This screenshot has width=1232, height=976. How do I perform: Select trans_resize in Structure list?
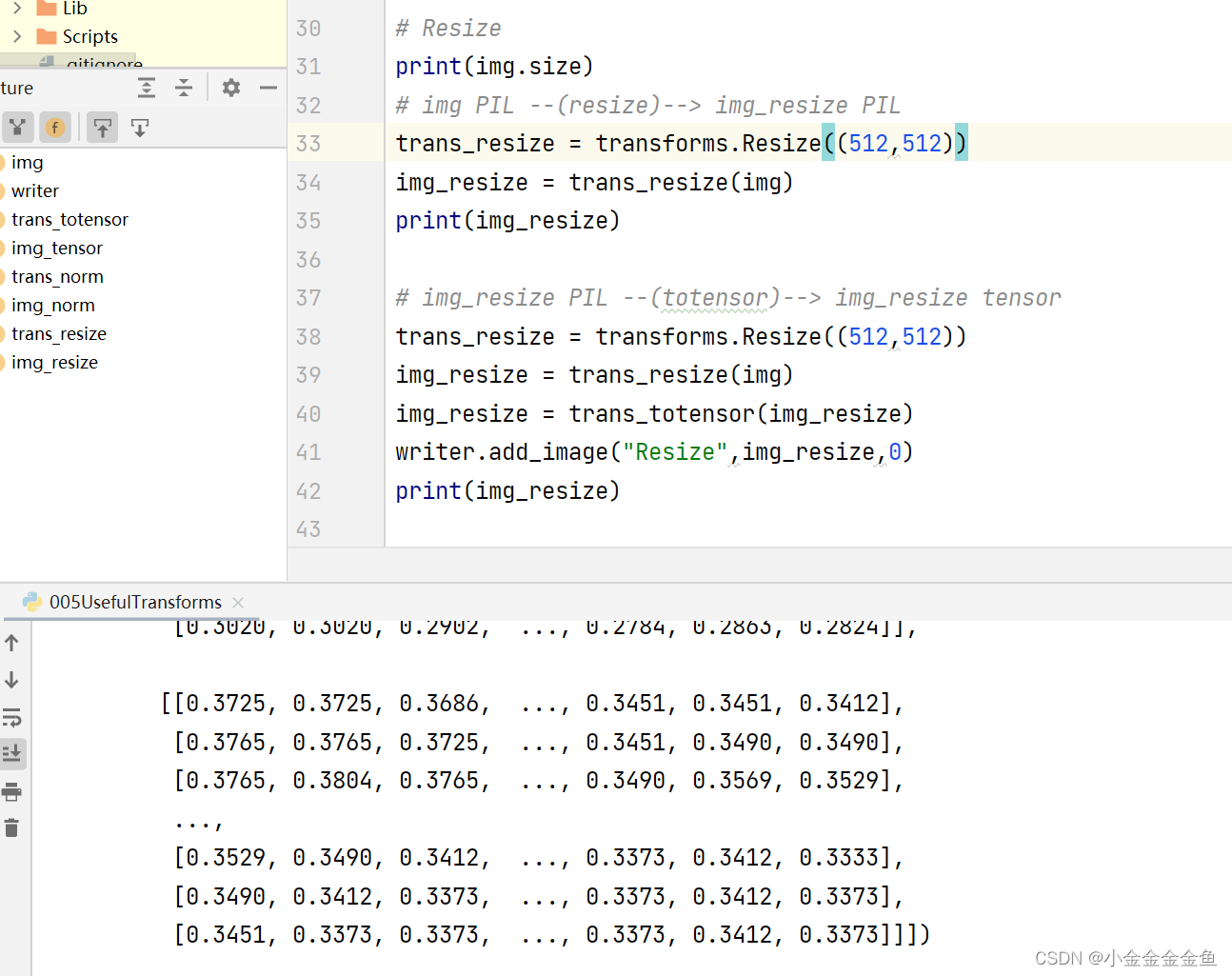59,334
